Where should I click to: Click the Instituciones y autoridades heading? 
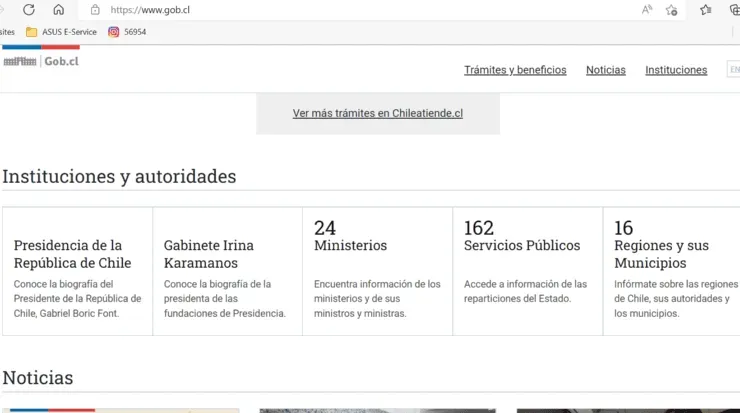(119, 177)
